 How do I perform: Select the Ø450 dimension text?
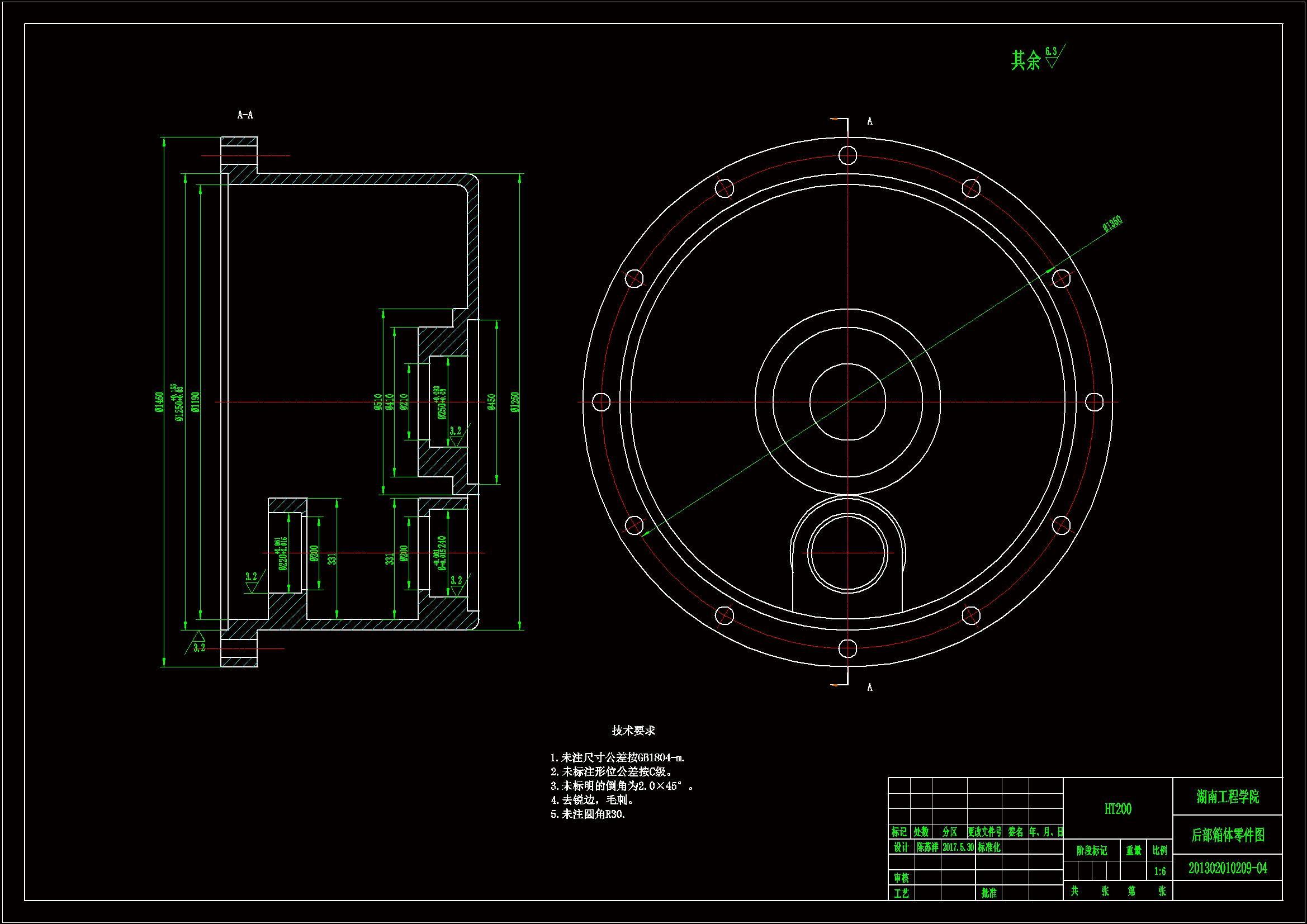(491, 402)
